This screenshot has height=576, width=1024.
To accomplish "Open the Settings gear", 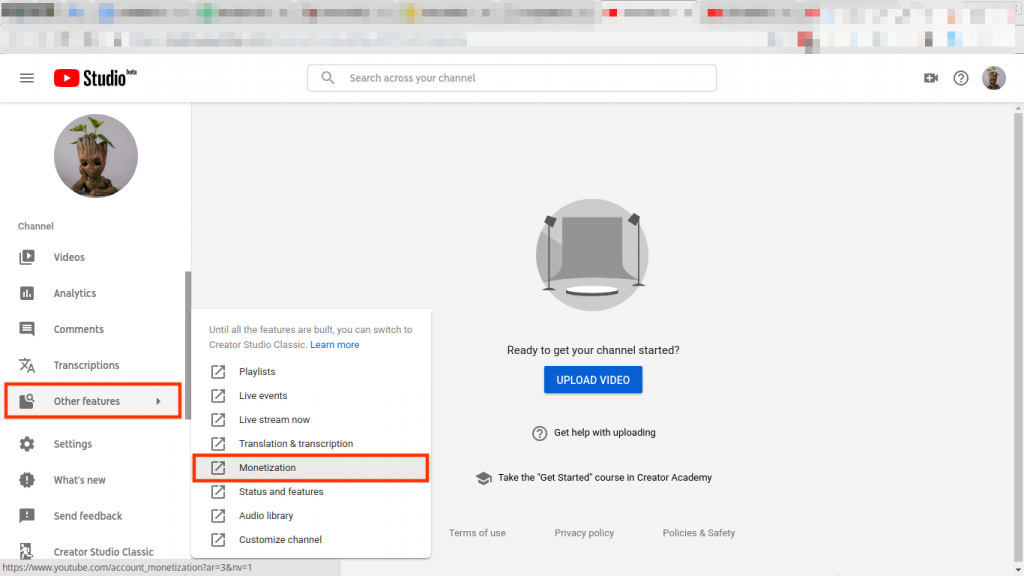I will (x=25, y=444).
